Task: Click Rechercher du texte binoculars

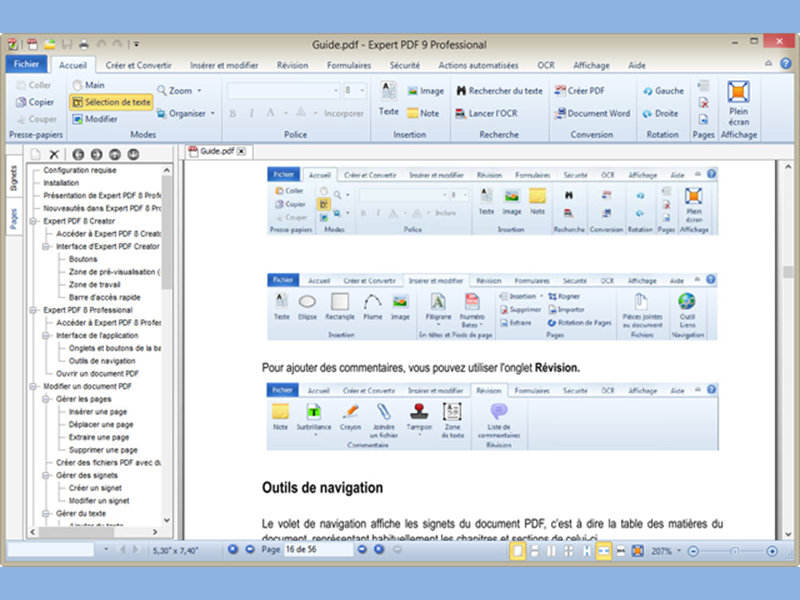Action: tap(499, 90)
